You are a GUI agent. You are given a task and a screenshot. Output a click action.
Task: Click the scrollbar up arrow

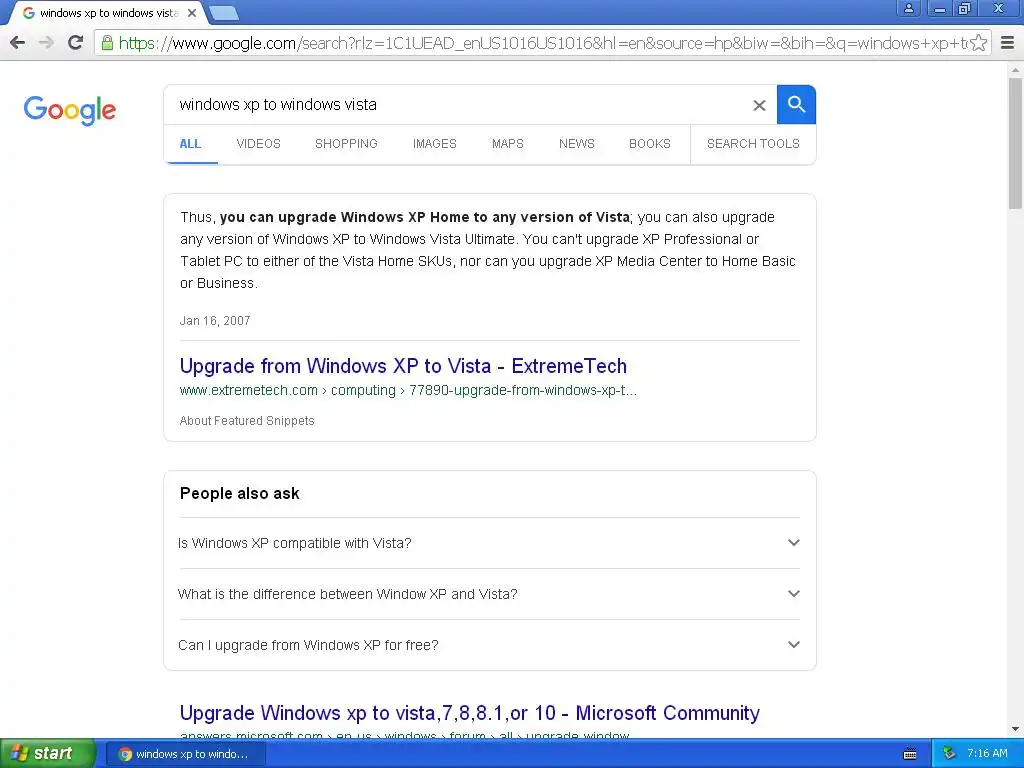(x=1015, y=70)
